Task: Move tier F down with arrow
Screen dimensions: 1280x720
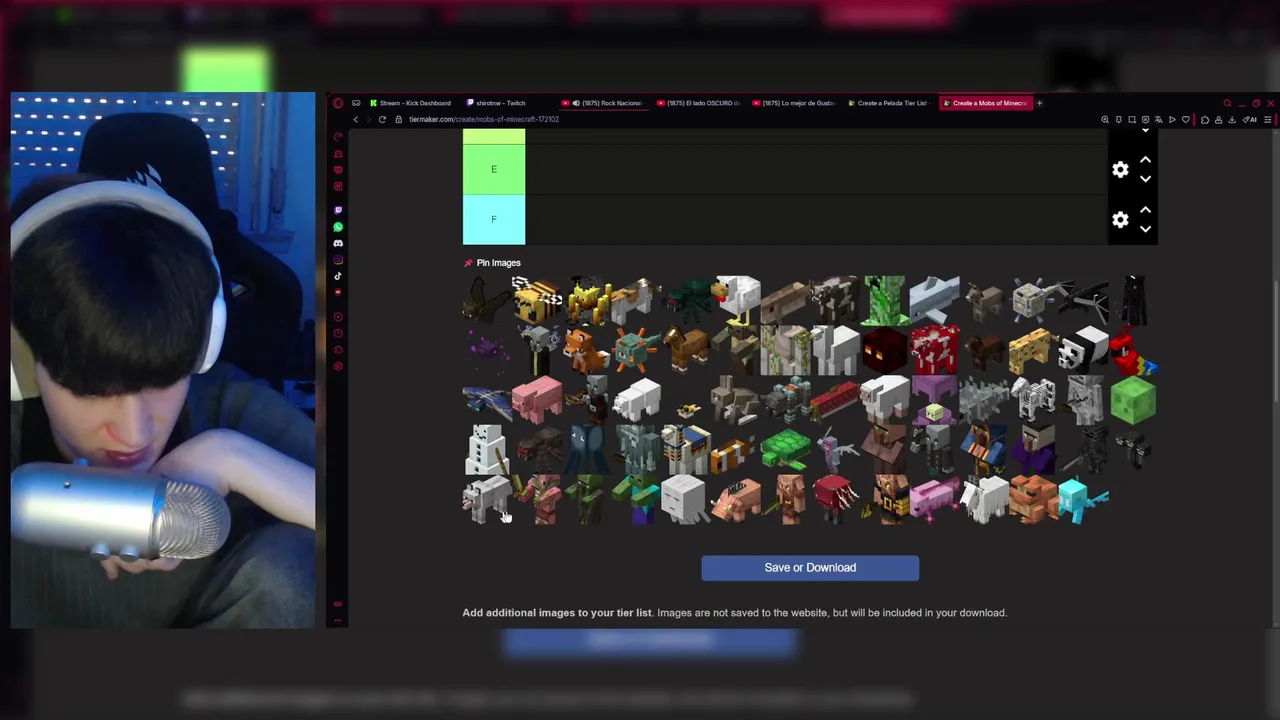Action: point(1146,229)
